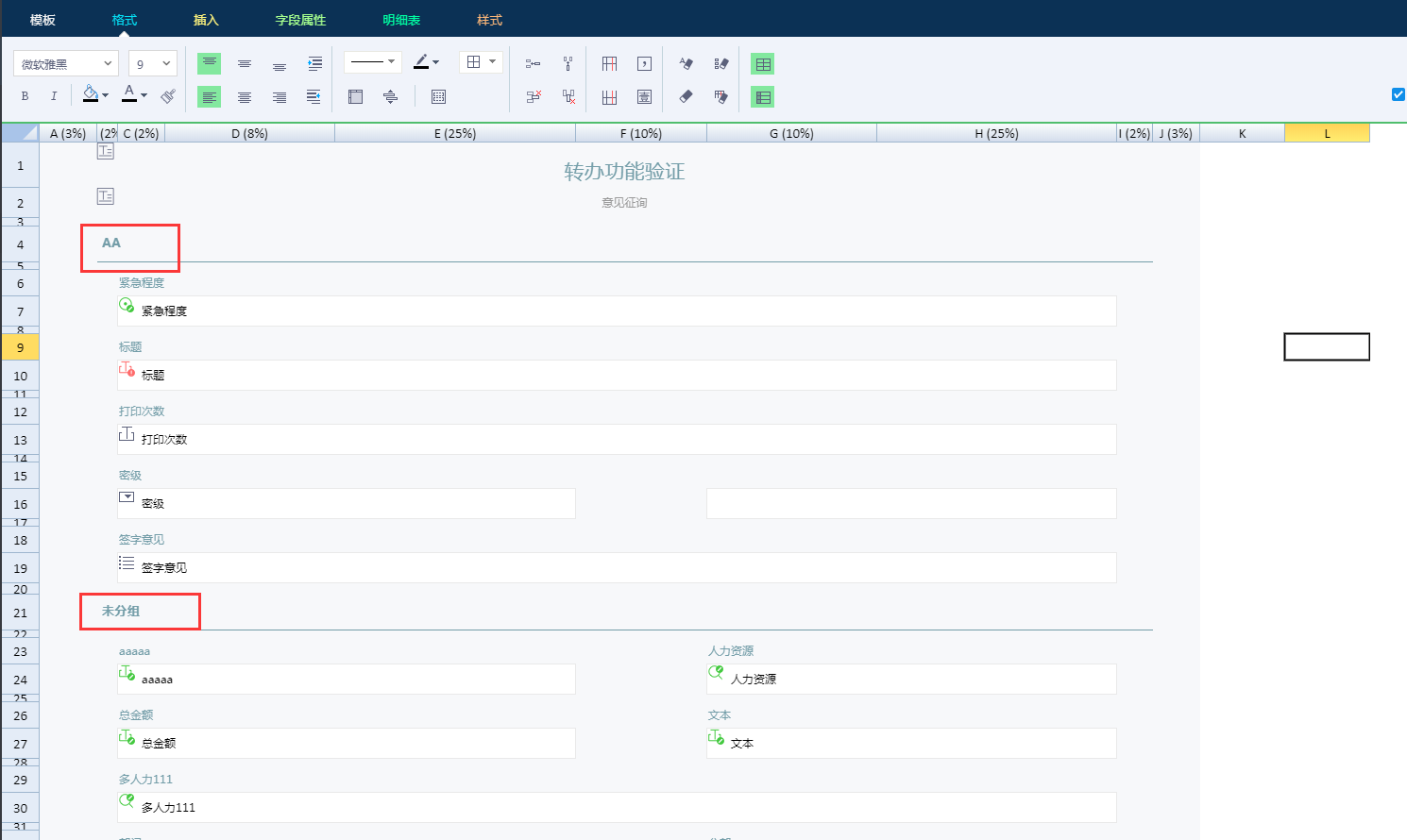The image size is (1407, 840).
Task: Open the 字段属性 tab
Action: pyautogui.click(x=300, y=20)
